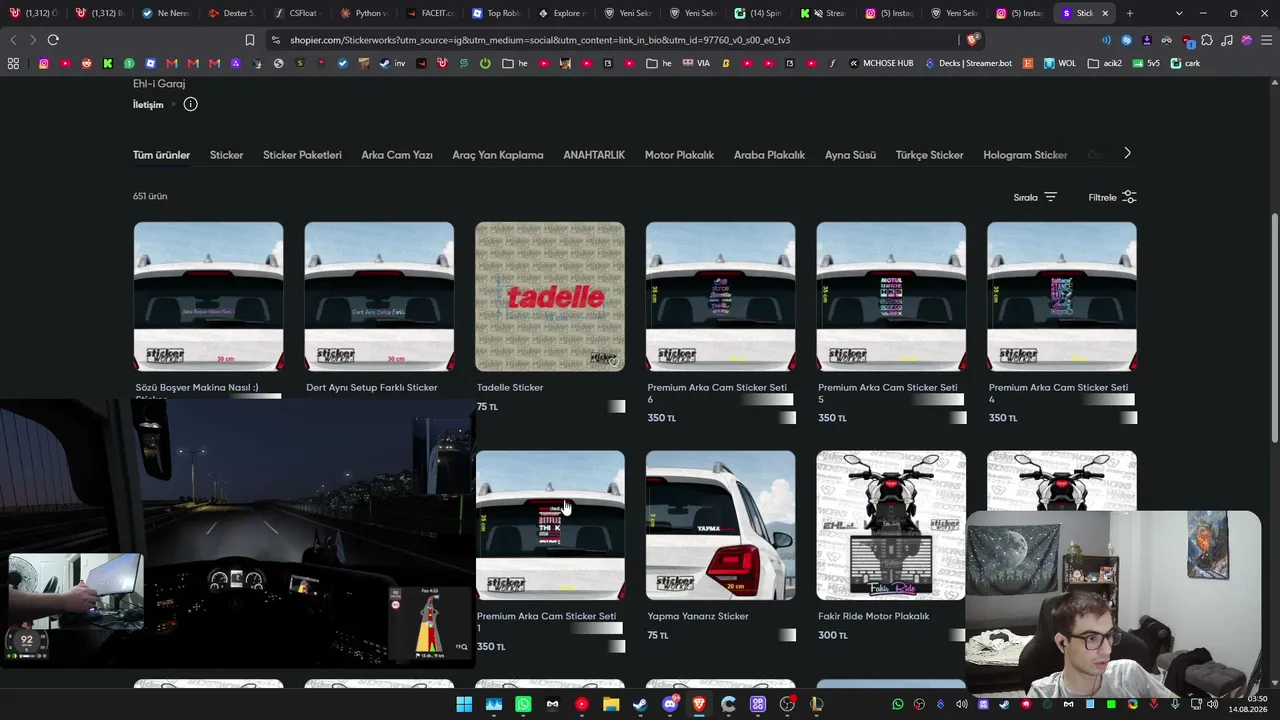The width and height of the screenshot is (1280, 720).
Task: Open the Tadelle Sticker product image
Action: (x=550, y=297)
